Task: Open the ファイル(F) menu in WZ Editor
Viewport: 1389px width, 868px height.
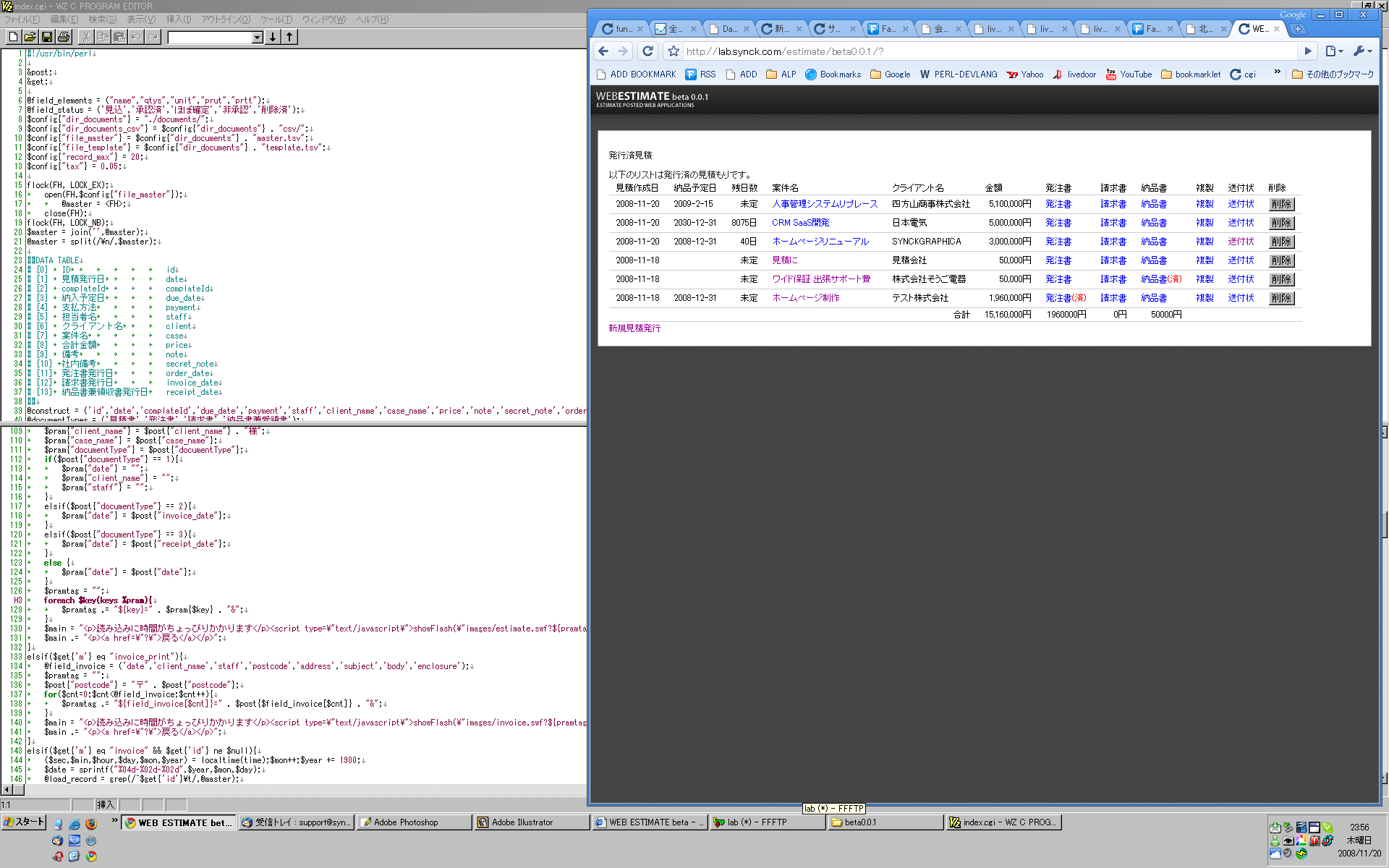Action: click(x=22, y=20)
